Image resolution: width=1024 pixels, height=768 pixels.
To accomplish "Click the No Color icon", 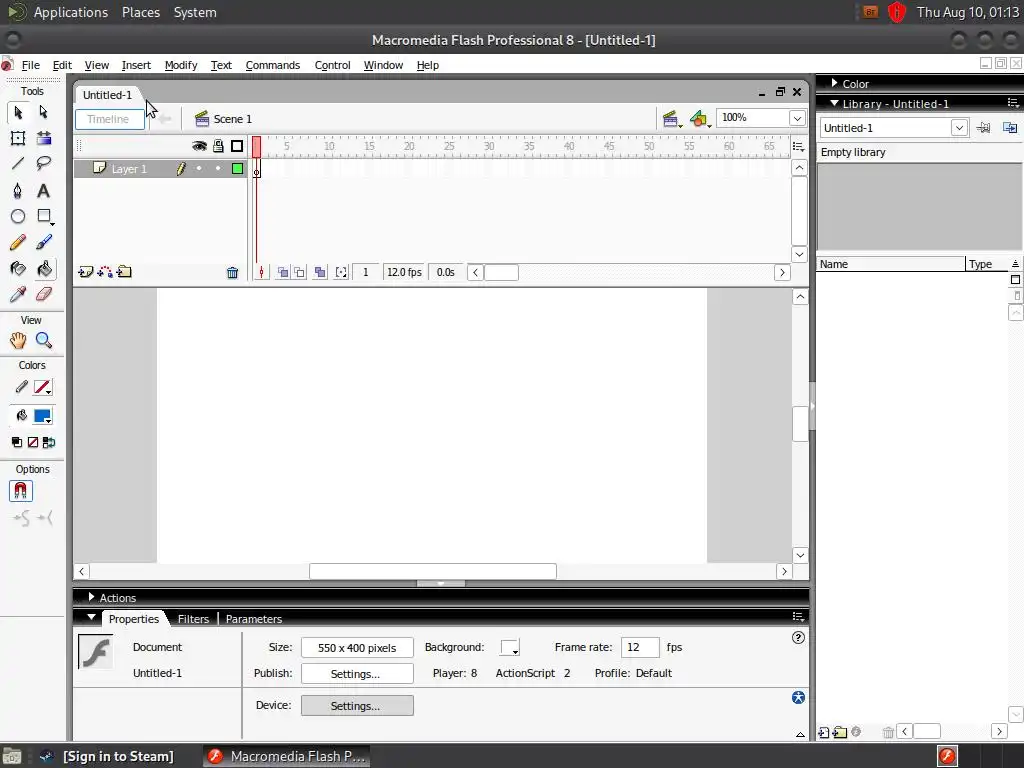I will (x=33, y=442).
